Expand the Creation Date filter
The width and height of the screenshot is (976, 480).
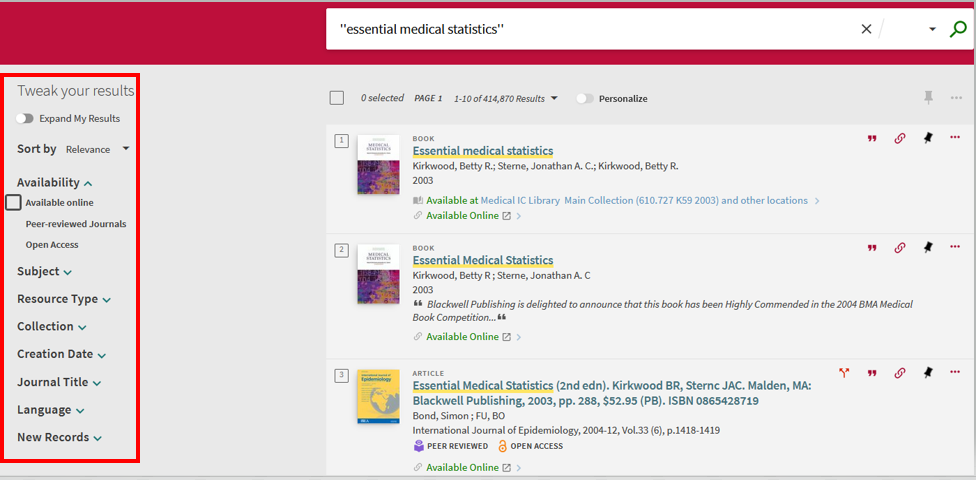click(x=62, y=354)
